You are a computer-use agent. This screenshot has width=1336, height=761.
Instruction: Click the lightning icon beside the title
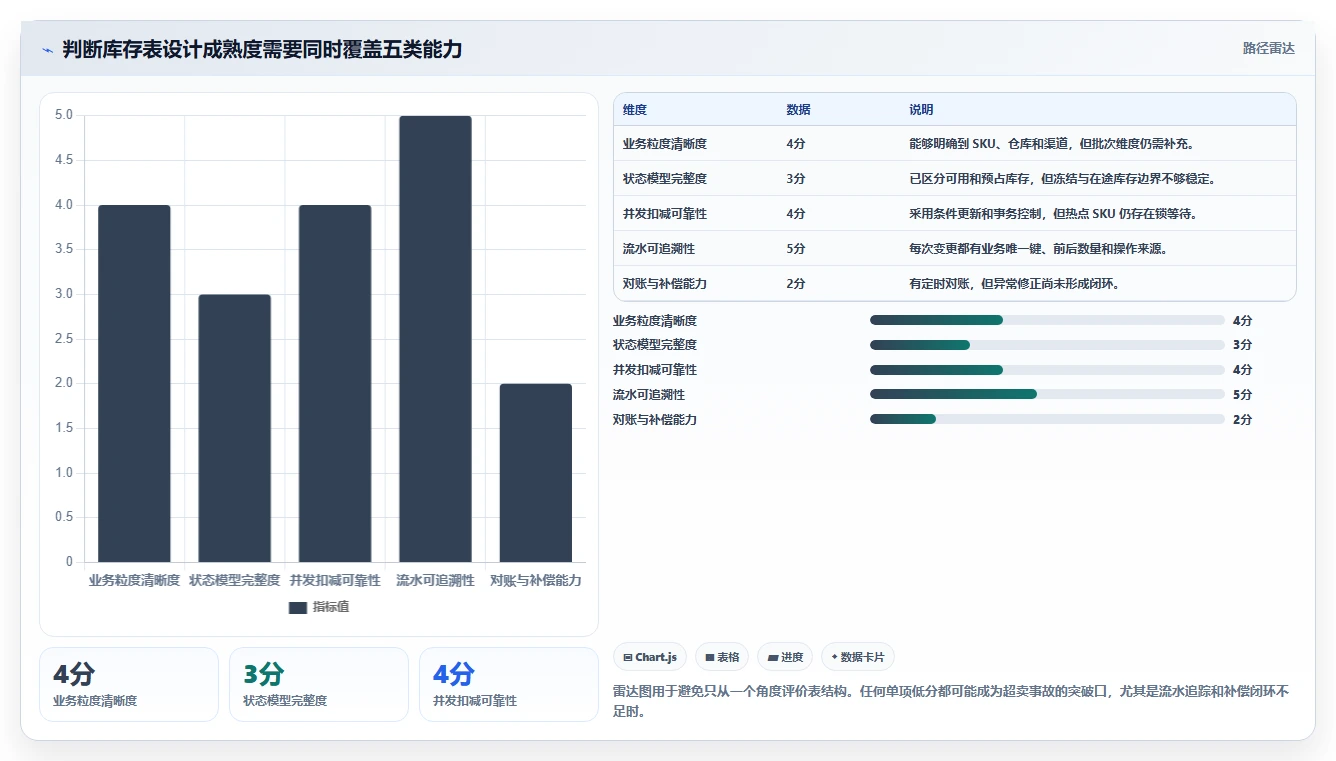point(47,49)
